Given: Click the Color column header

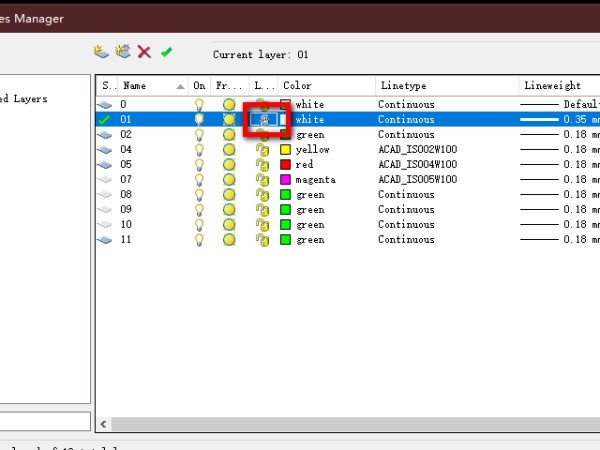Looking at the screenshot, I should (x=325, y=86).
